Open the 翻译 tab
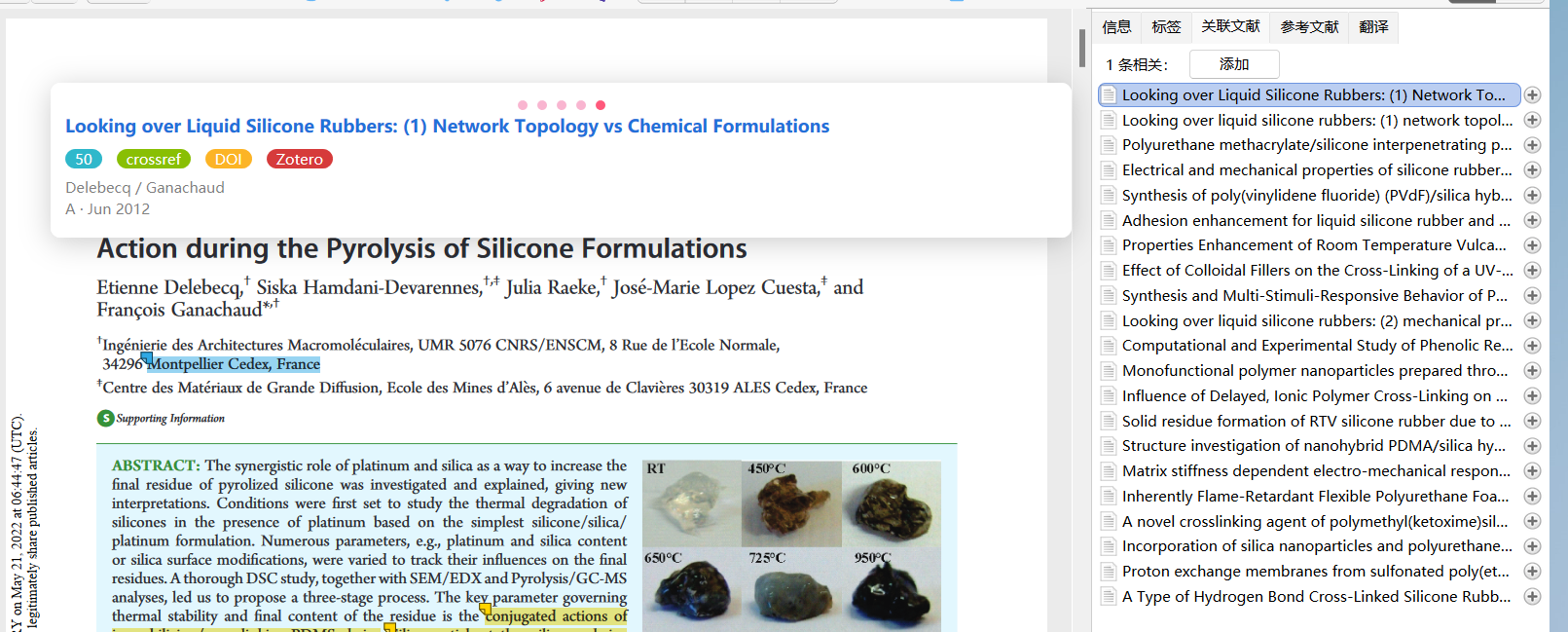The image size is (1568, 632). coord(1373,27)
